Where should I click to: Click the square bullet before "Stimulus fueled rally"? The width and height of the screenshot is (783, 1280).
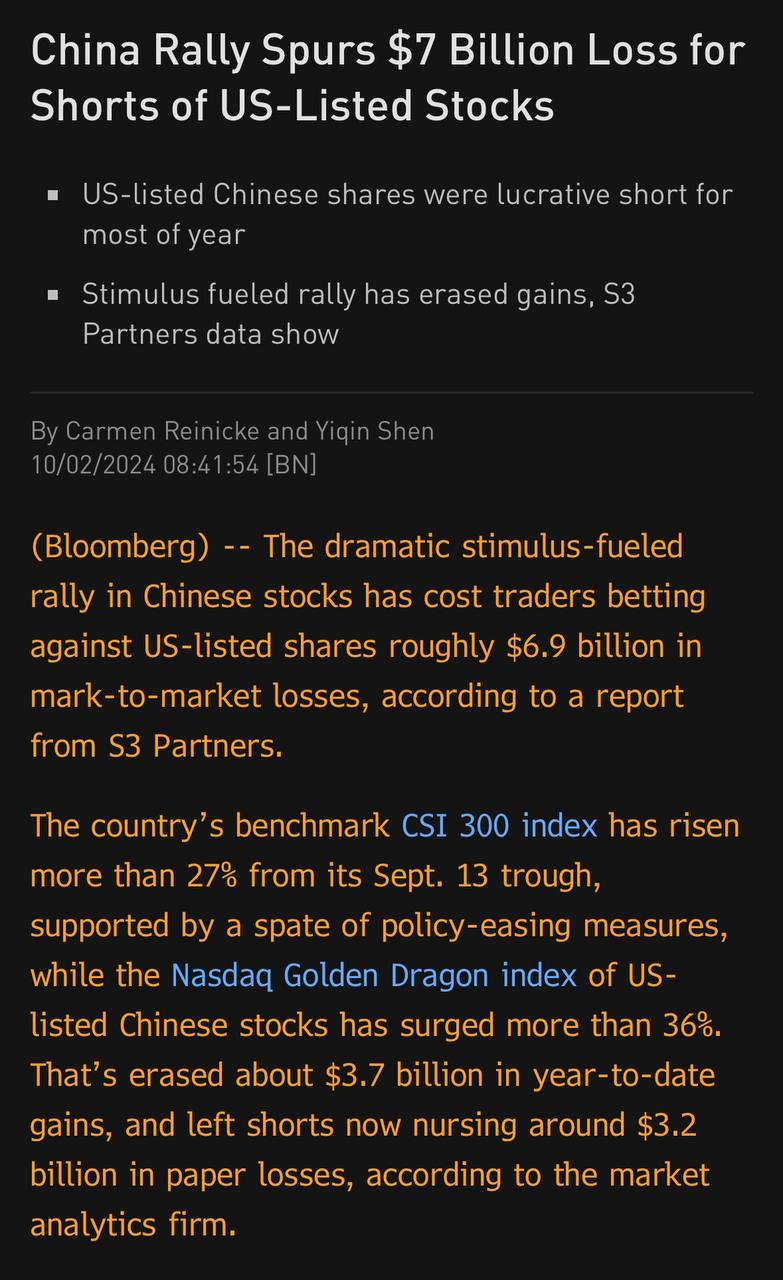53,295
